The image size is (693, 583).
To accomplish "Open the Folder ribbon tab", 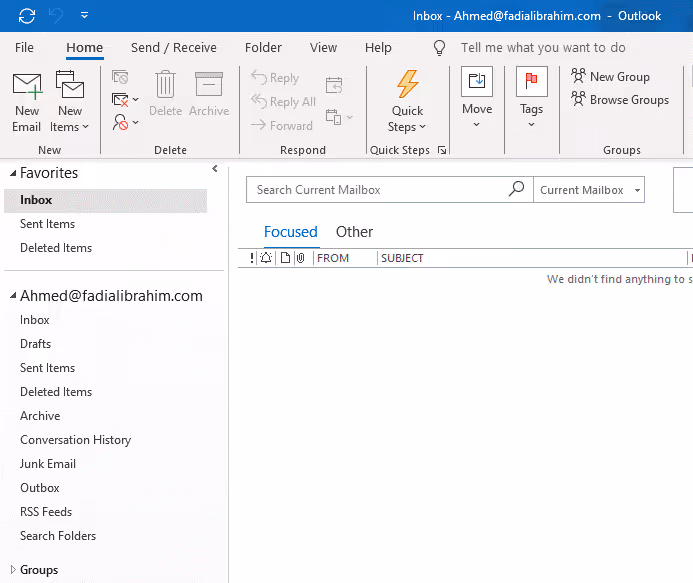I will [263, 47].
